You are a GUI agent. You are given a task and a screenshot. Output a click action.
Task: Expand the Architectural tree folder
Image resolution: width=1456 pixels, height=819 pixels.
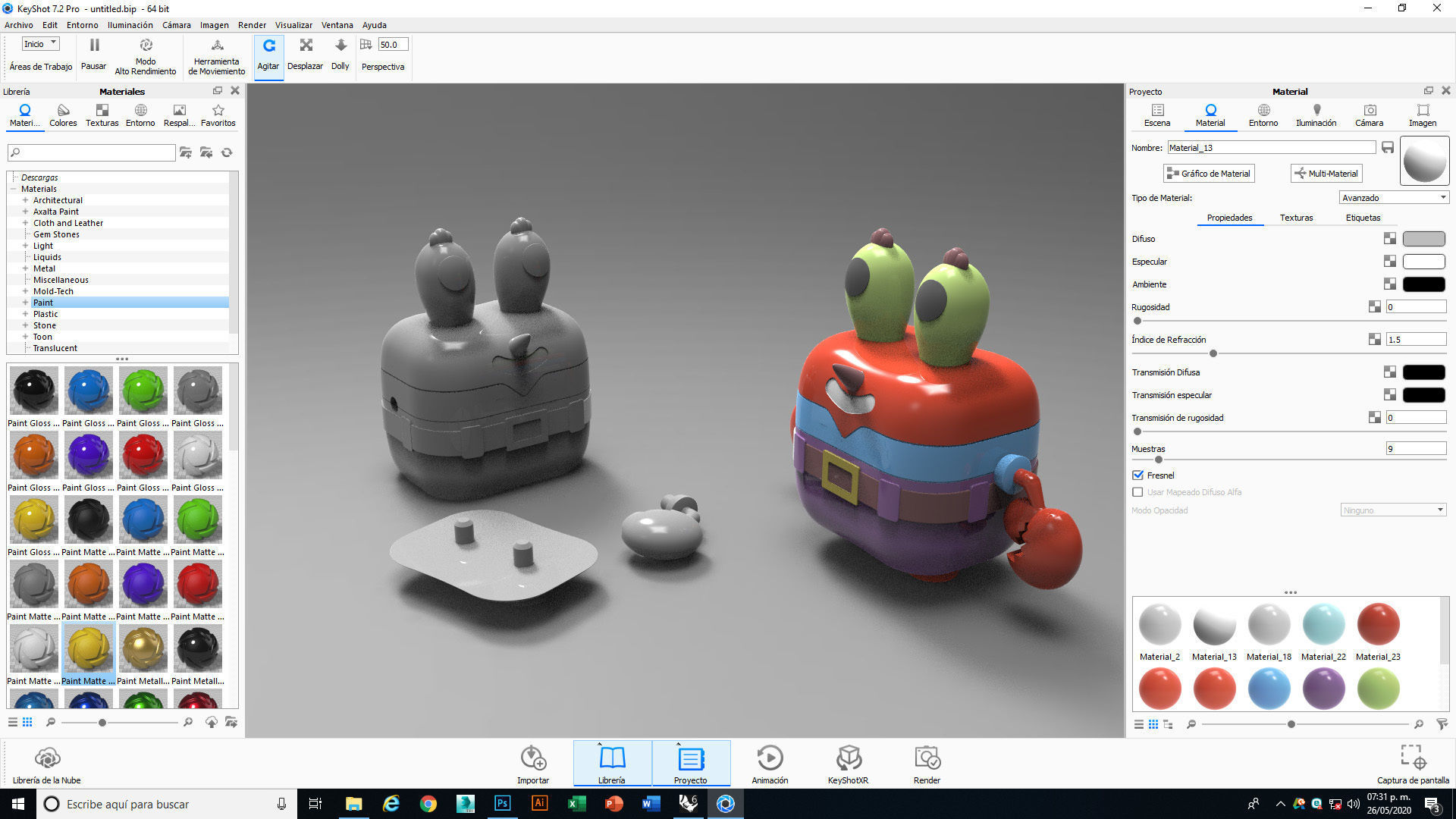pos(25,200)
